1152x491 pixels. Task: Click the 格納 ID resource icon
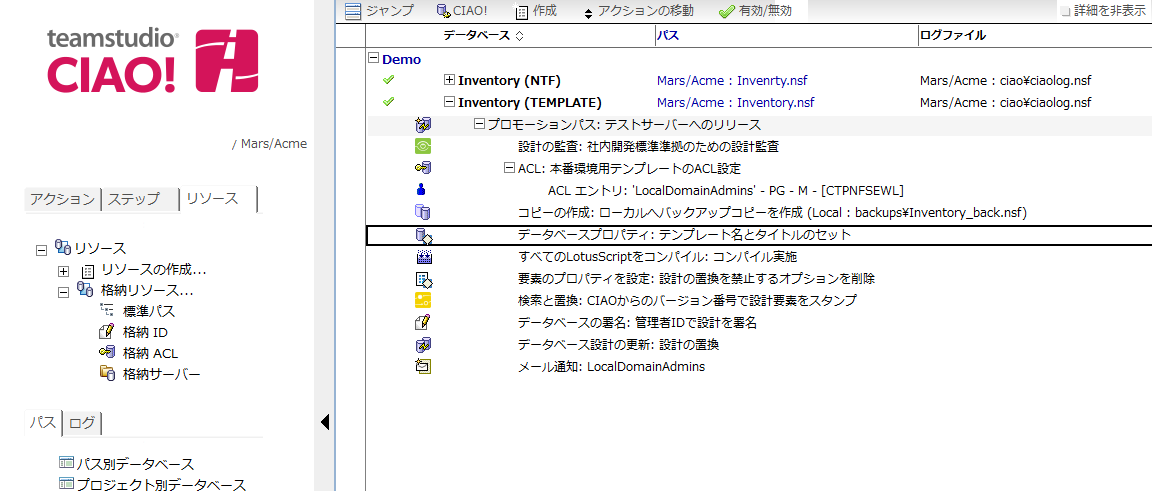click(107, 331)
